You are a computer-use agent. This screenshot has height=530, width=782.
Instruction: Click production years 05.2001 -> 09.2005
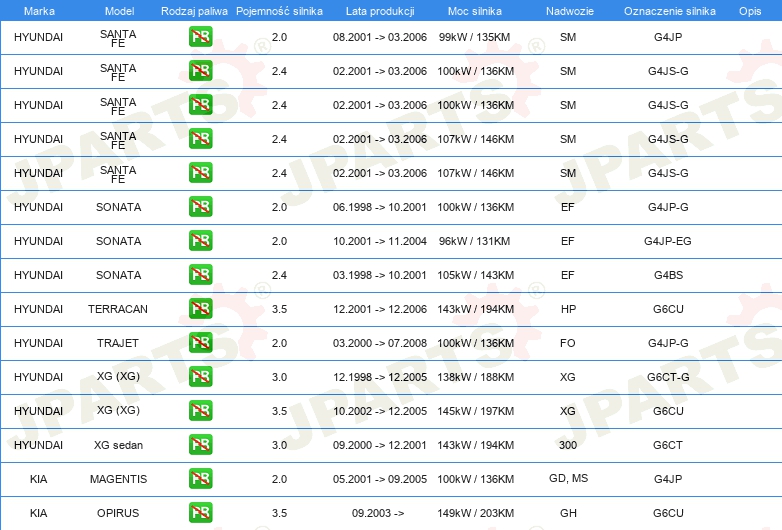380,479
